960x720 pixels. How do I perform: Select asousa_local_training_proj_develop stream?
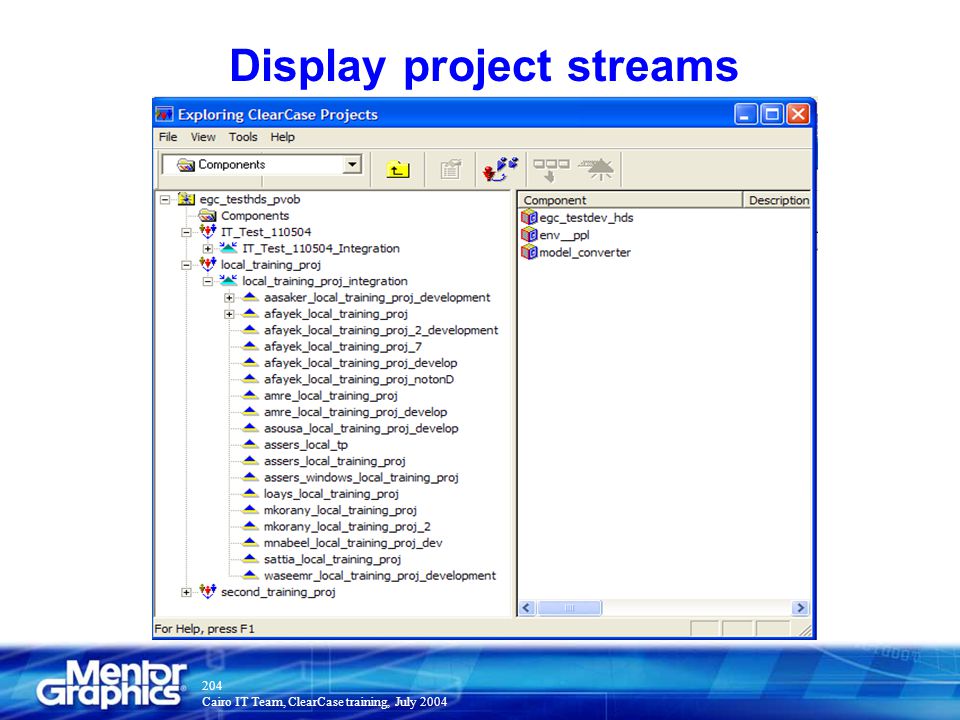(361, 428)
